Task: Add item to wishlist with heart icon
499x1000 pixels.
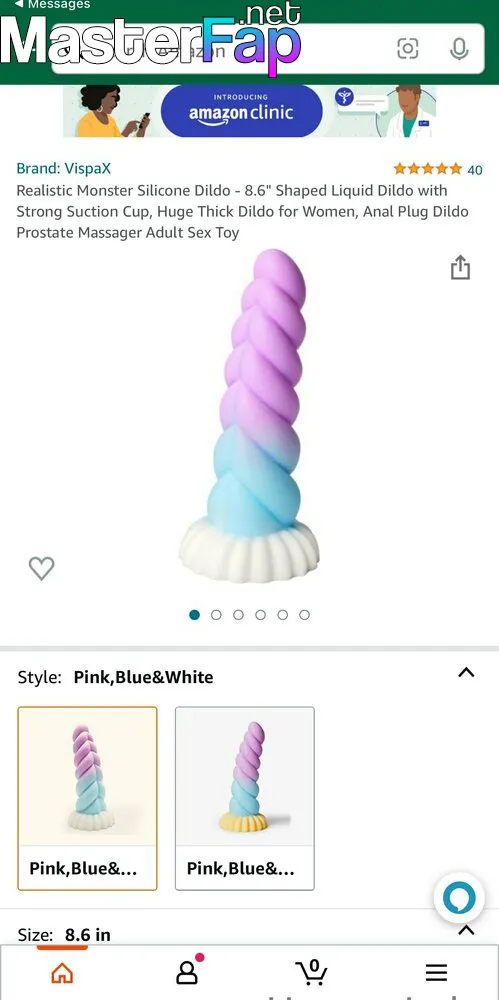Action: click(x=41, y=568)
